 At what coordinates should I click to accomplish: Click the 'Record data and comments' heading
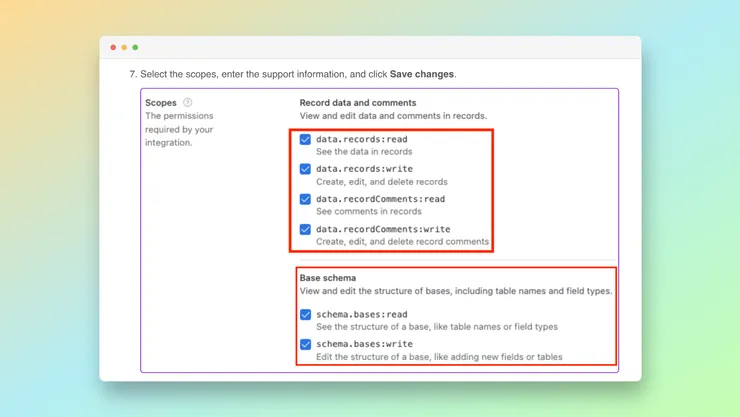pos(358,103)
